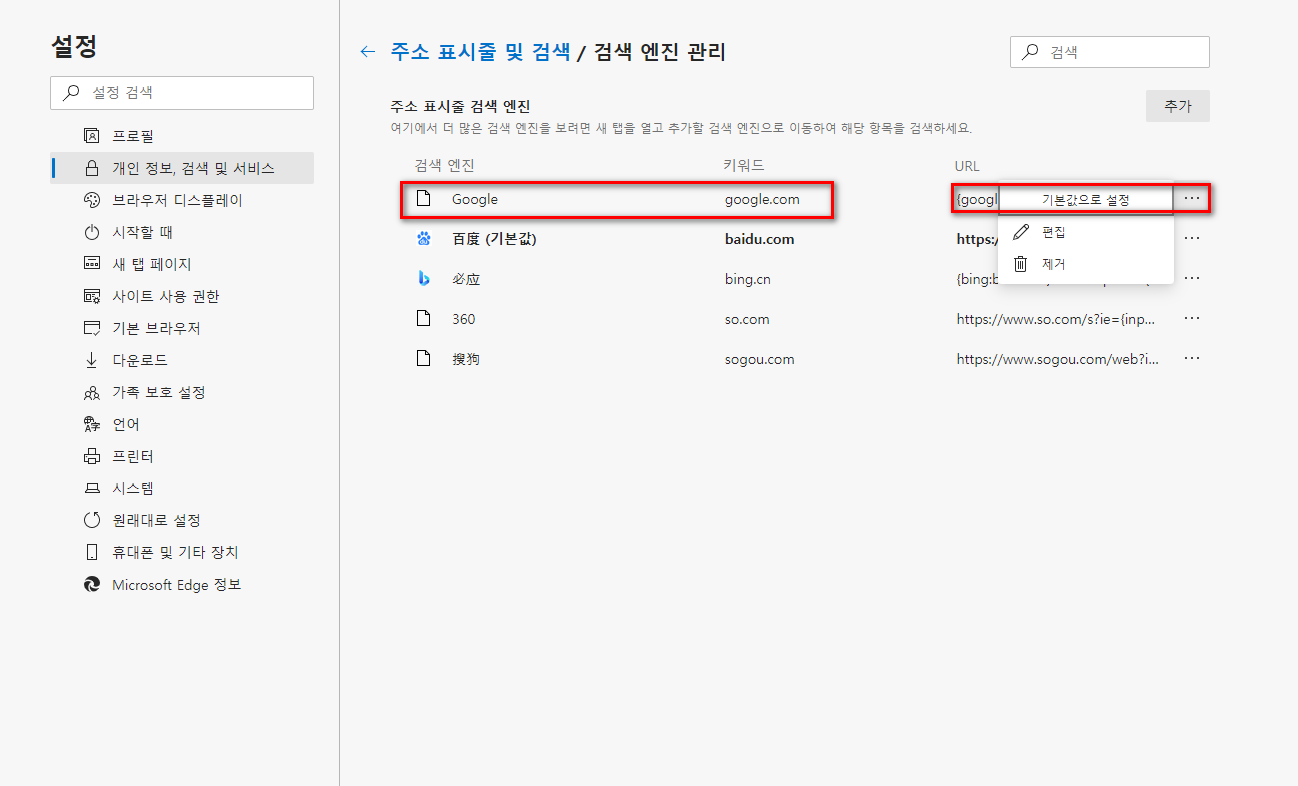Click the 추가 button

1178,106
